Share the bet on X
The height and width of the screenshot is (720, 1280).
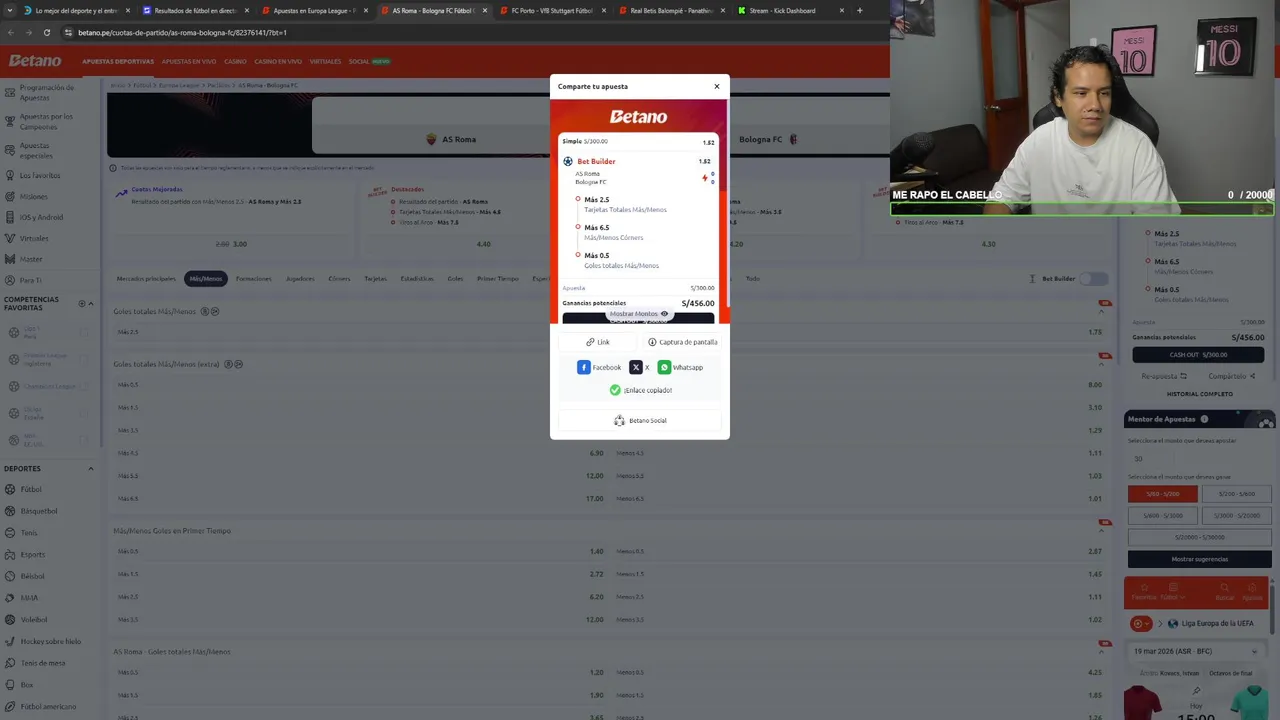[x=639, y=367]
